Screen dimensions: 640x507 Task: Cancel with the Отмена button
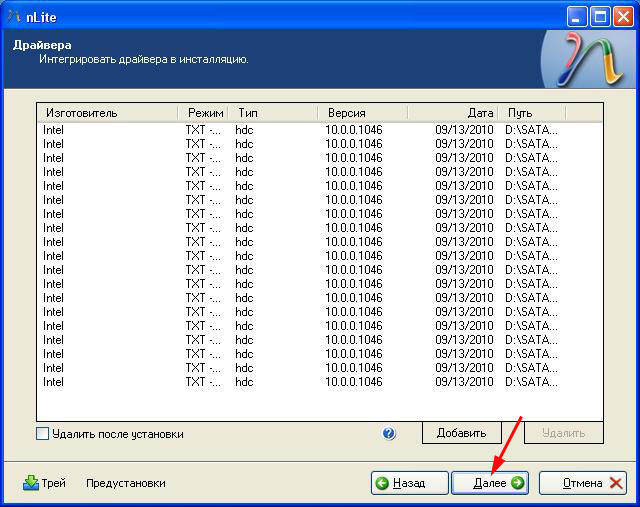tap(583, 483)
